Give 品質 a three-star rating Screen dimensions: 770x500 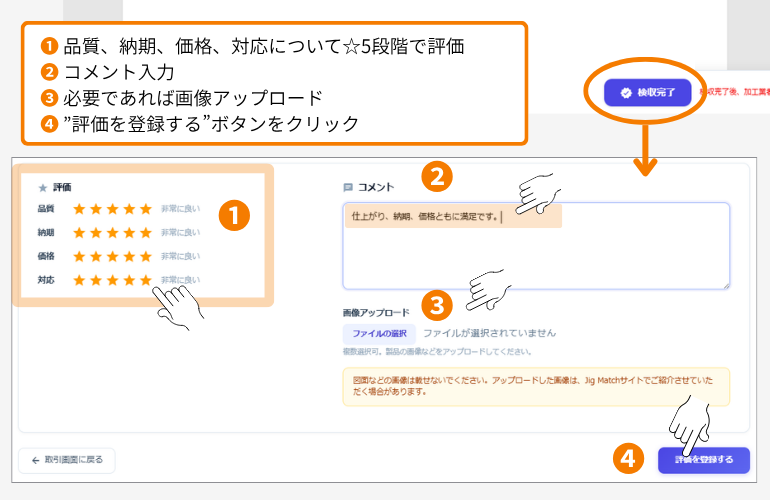click(x=112, y=209)
